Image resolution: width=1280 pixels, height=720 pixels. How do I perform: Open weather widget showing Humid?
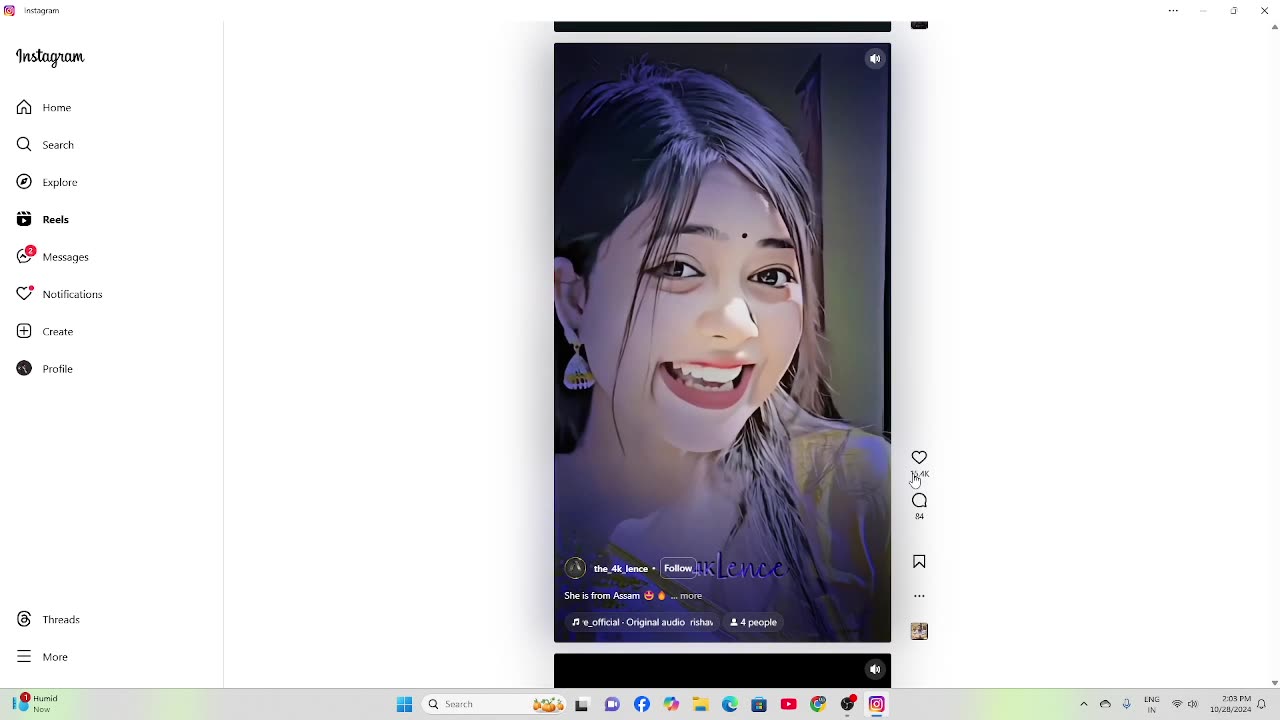[x=38, y=704]
